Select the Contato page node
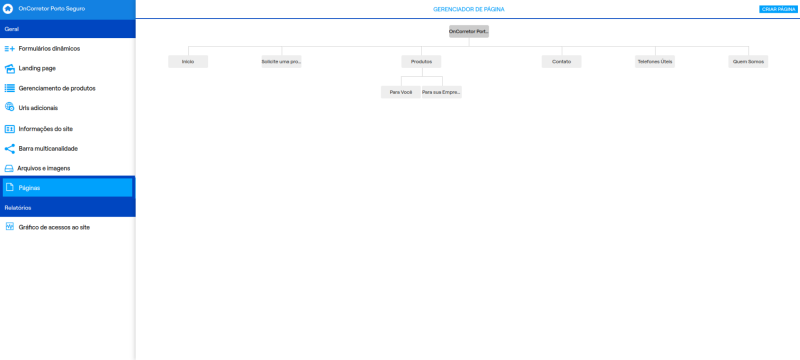The height and width of the screenshot is (360, 800). [x=561, y=62]
